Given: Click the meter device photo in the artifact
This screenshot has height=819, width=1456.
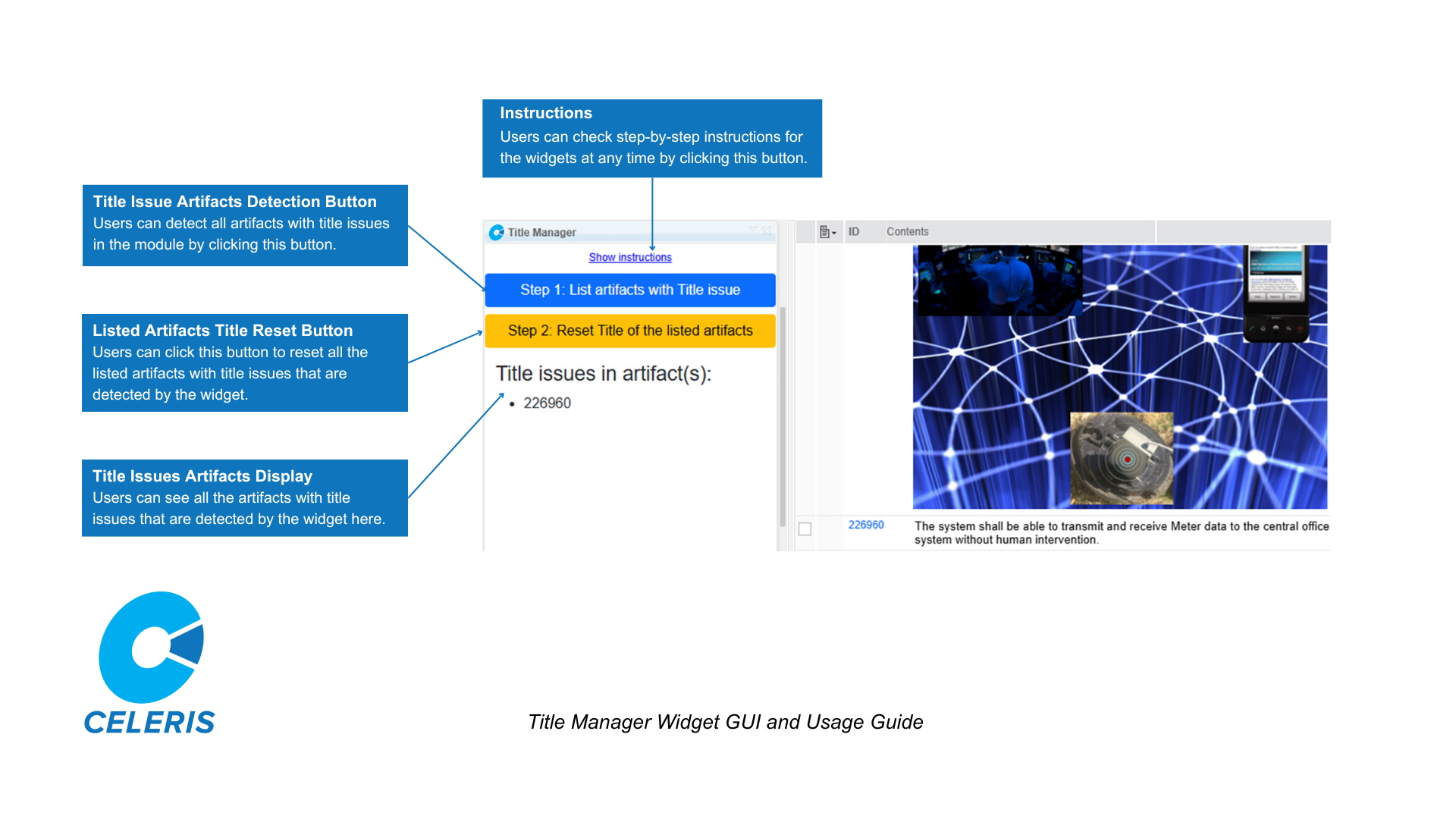Looking at the screenshot, I should [1121, 457].
